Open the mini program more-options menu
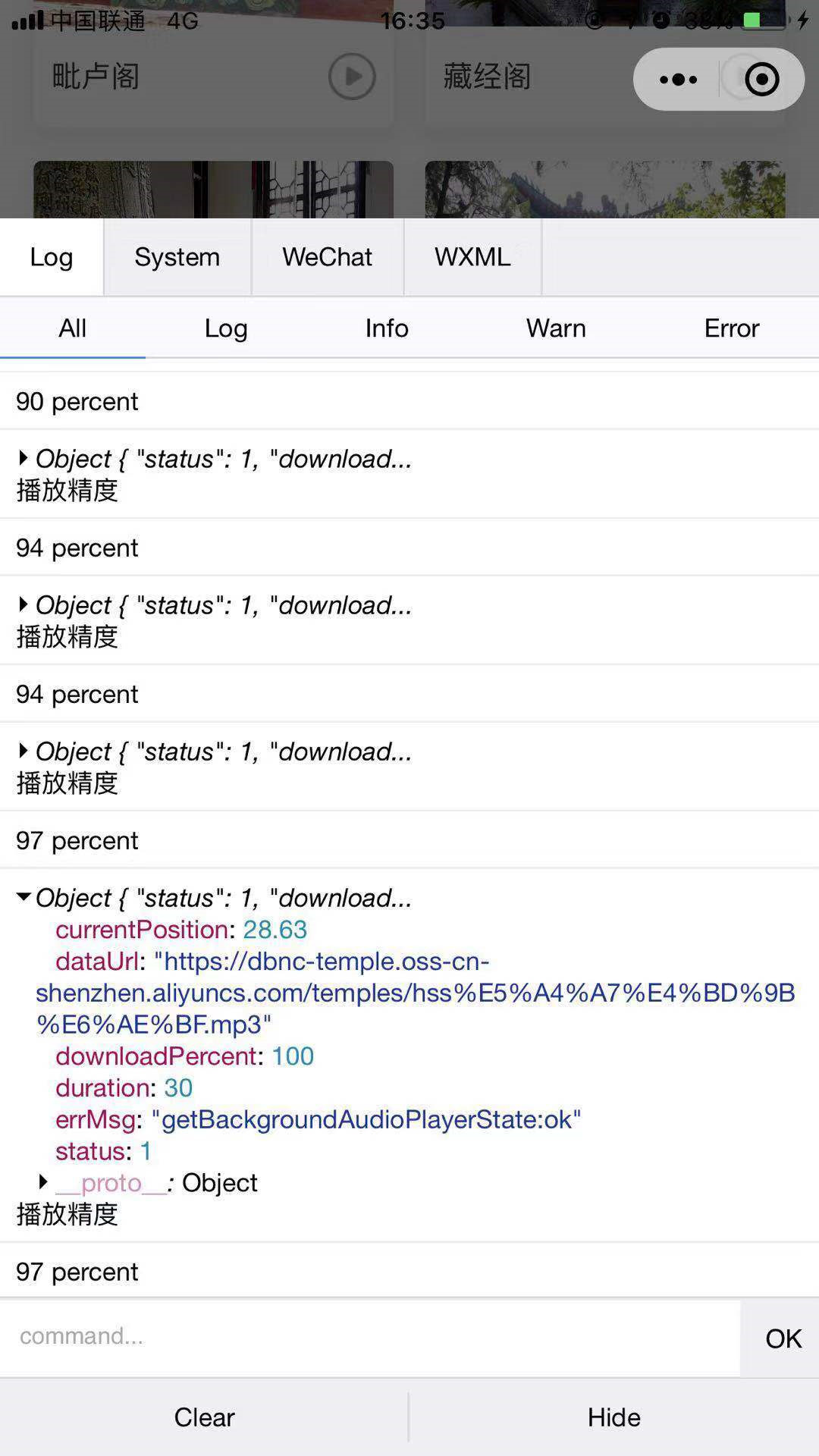The image size is (819, 1456). [x=678, y=80]
